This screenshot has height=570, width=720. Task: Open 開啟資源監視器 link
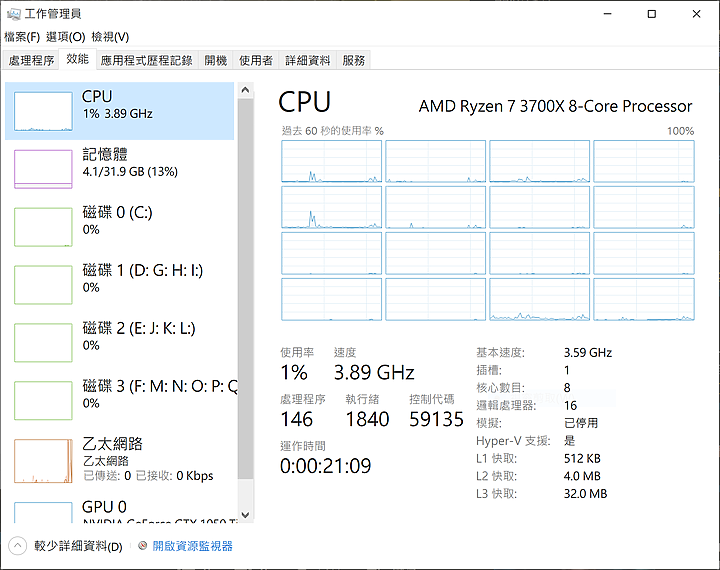coord(192,546)
